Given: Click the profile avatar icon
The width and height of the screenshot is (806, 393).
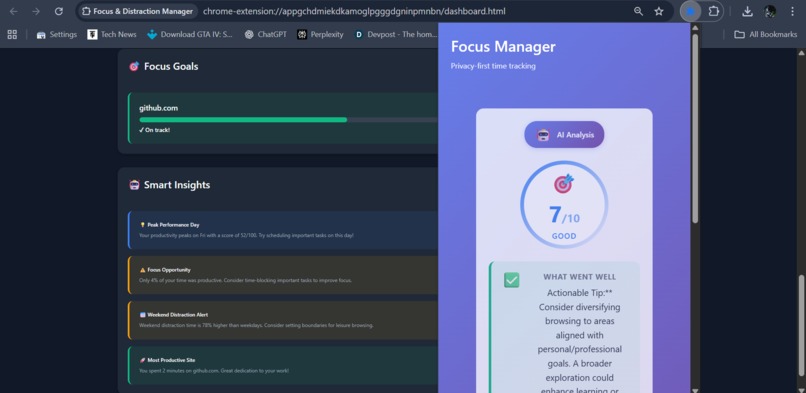Looking at the screenshot, I should [x=770, y=11].
